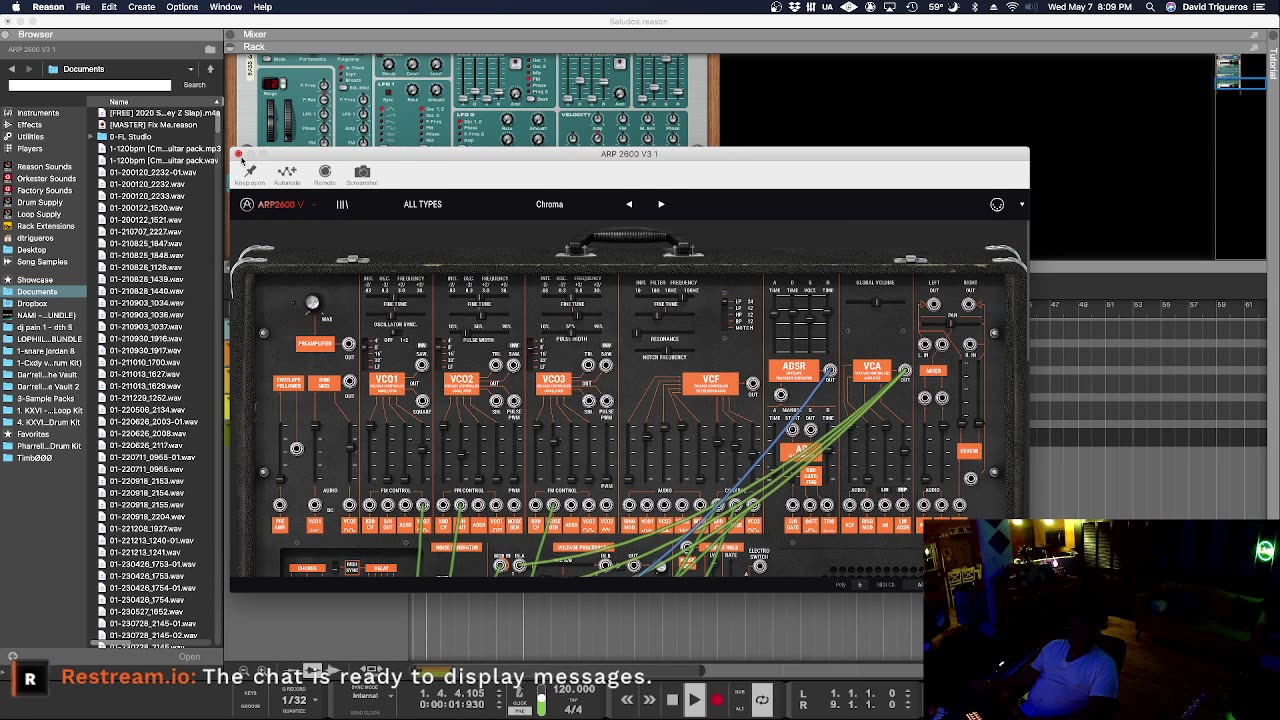Click the VCF Resonance slider
1280x720 pixels.
point(664,331)
